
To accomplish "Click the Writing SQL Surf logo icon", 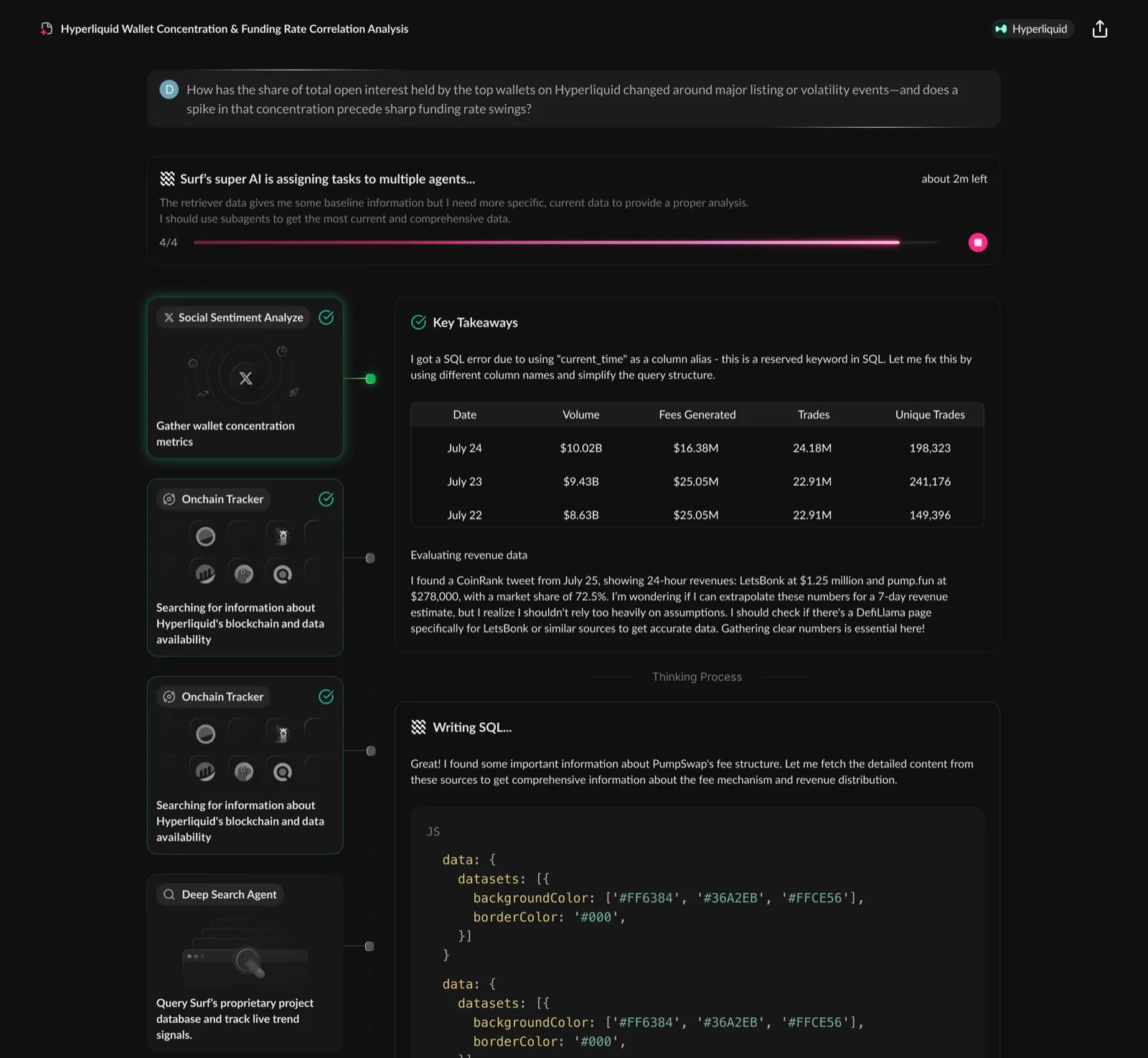I will pyautogui.click(x=418, y=727).
